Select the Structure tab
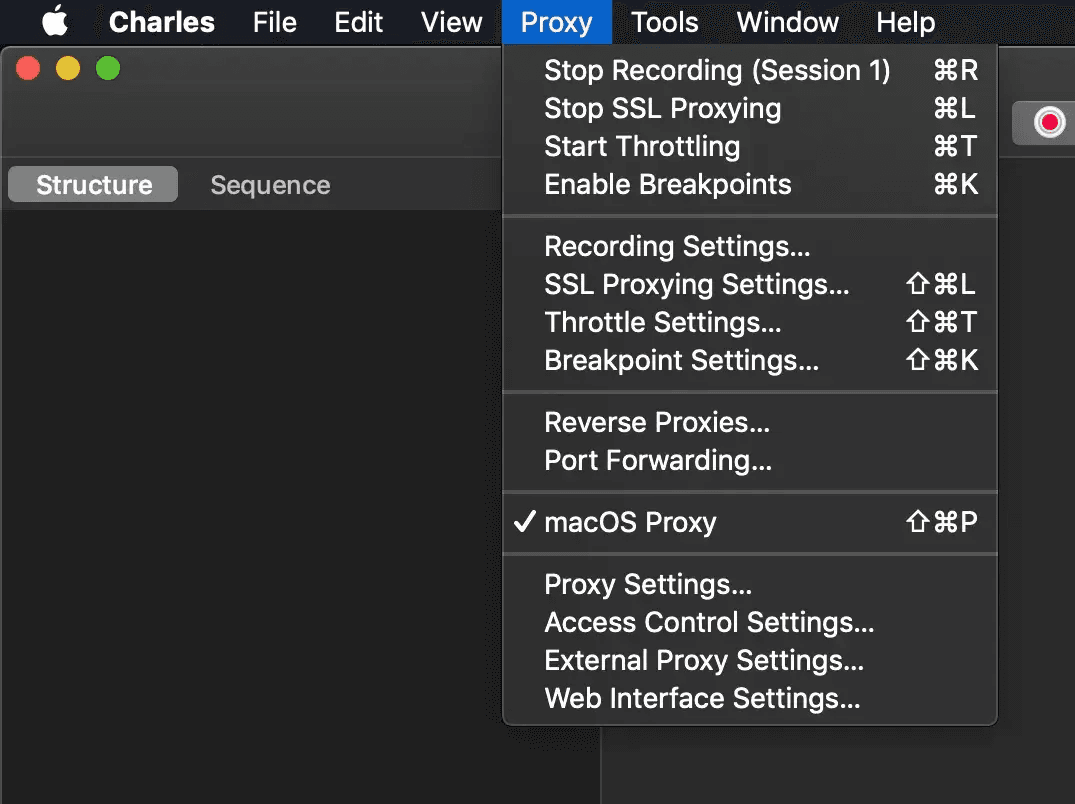 pos(94,185)
